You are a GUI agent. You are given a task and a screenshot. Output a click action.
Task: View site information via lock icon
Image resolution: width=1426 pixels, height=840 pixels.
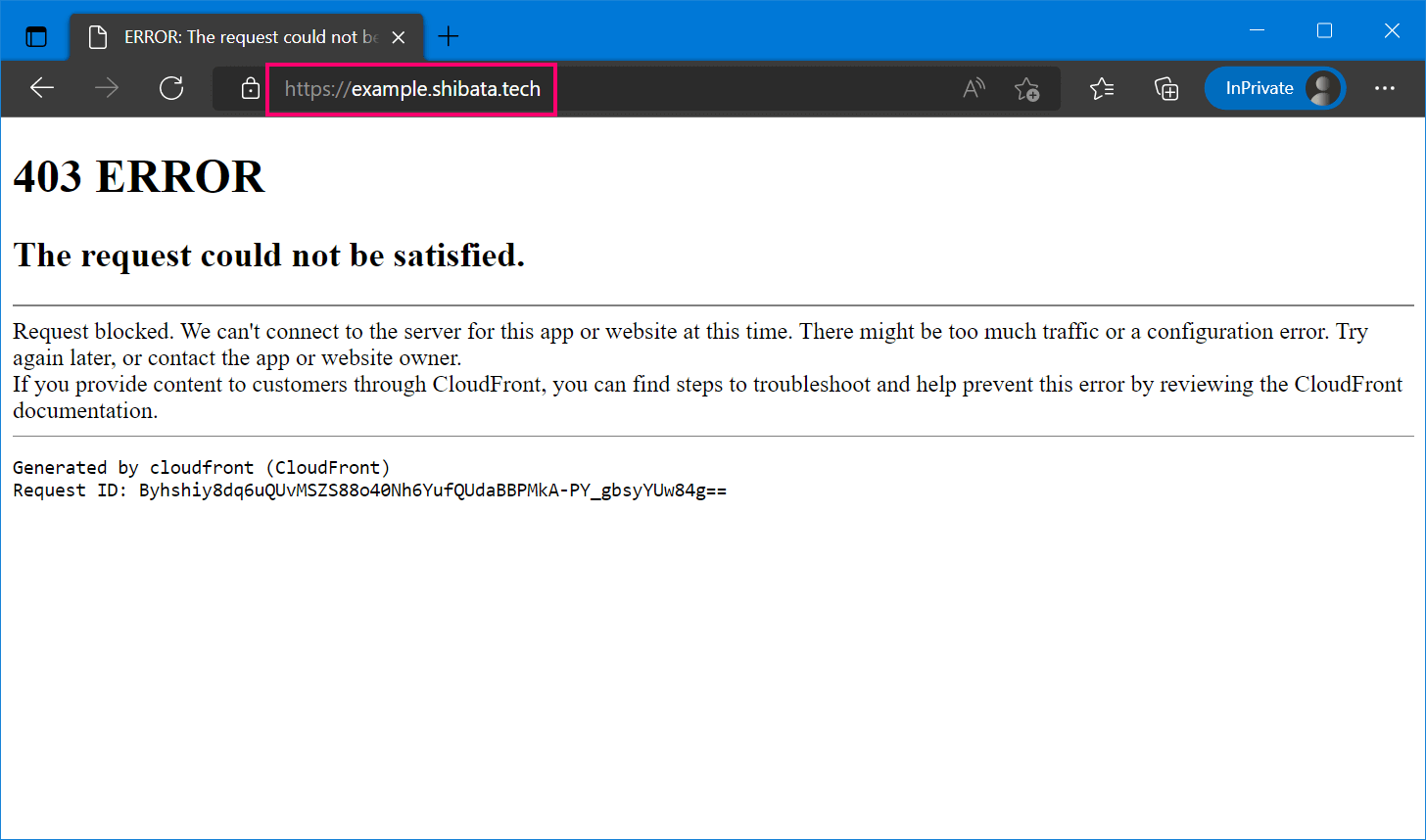tap(251, 88)
